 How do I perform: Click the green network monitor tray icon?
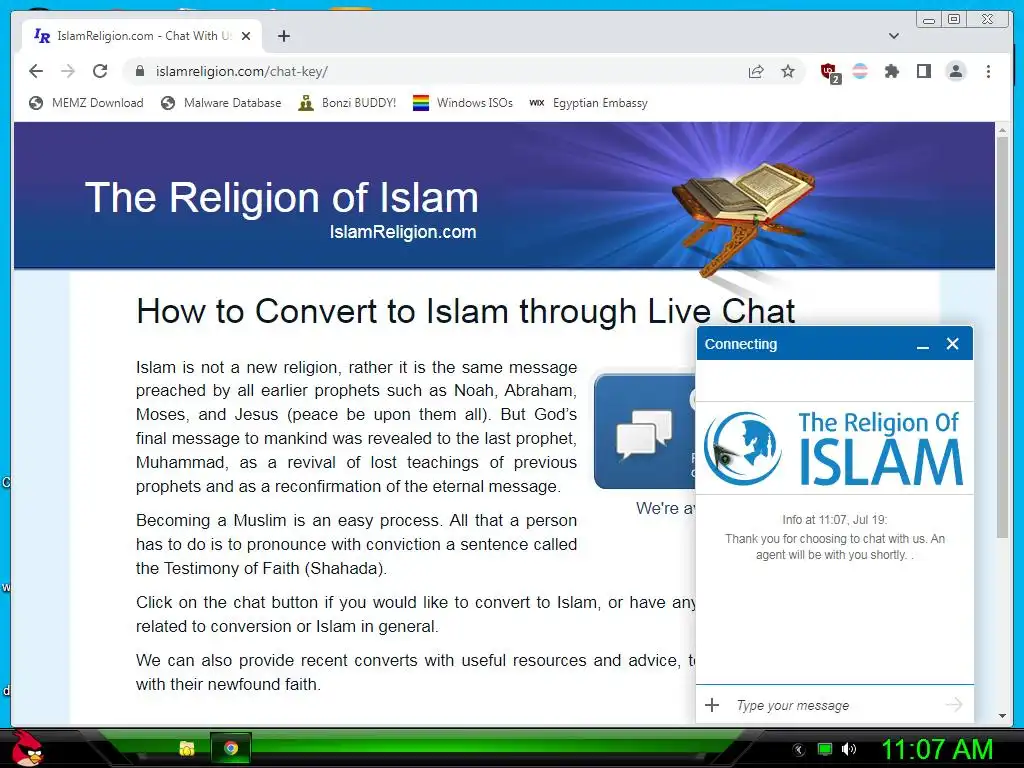point(825,749)
